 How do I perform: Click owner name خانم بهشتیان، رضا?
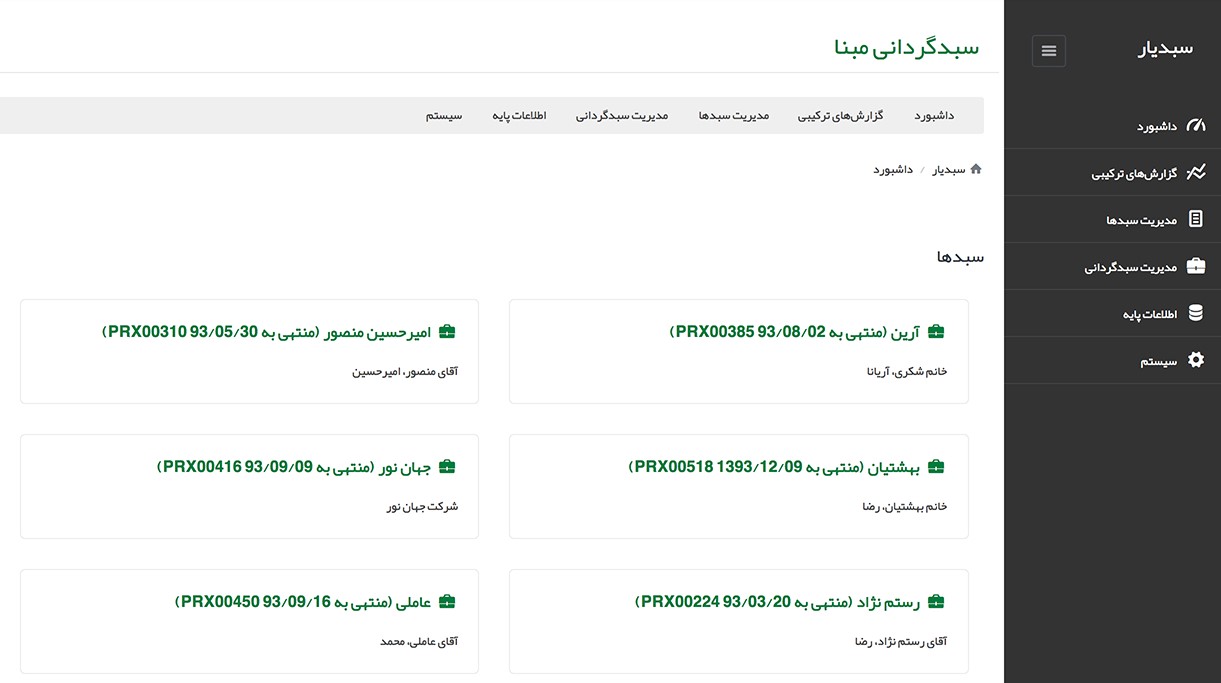pos(905,507)
